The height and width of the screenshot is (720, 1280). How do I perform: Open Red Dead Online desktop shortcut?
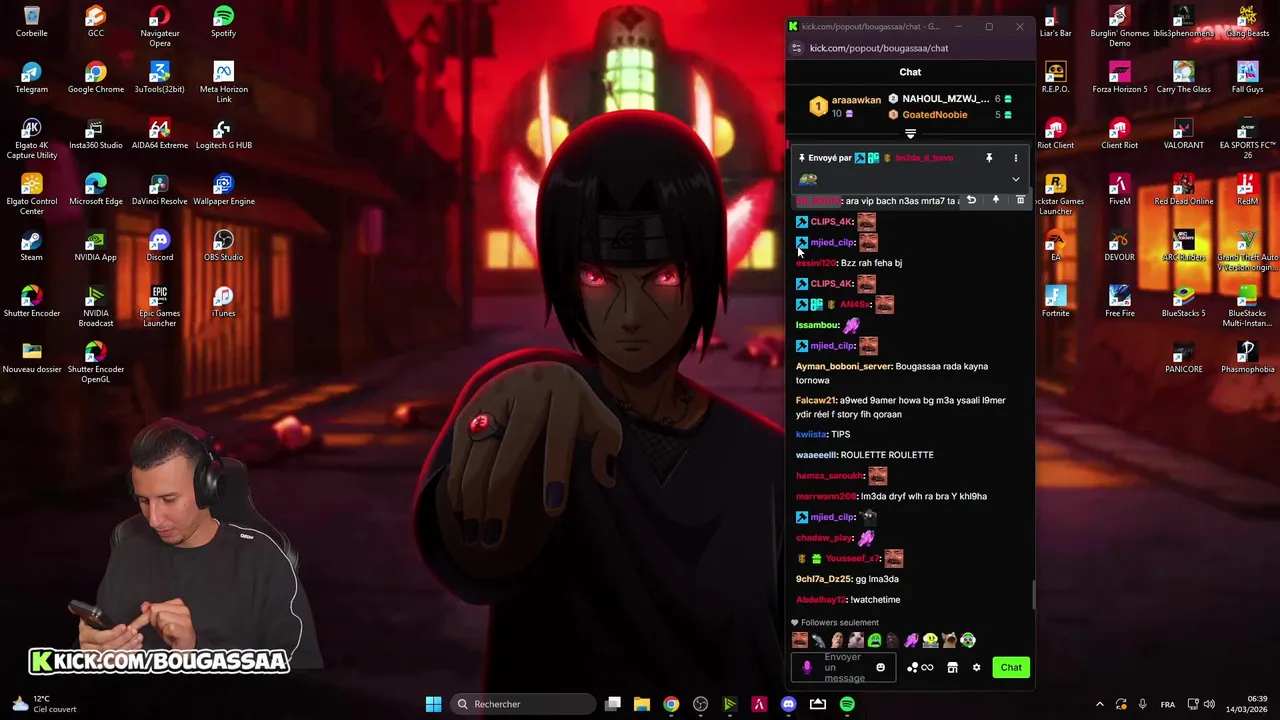[x=1184, y=190]
